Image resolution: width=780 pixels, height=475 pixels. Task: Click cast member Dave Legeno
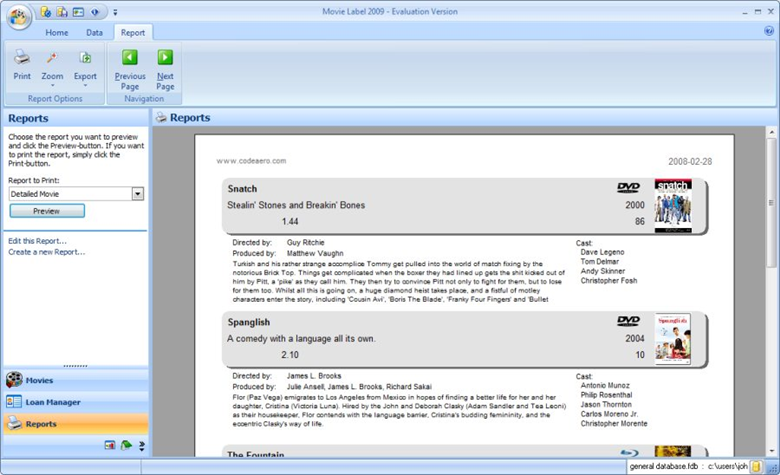tap(602, 252)
